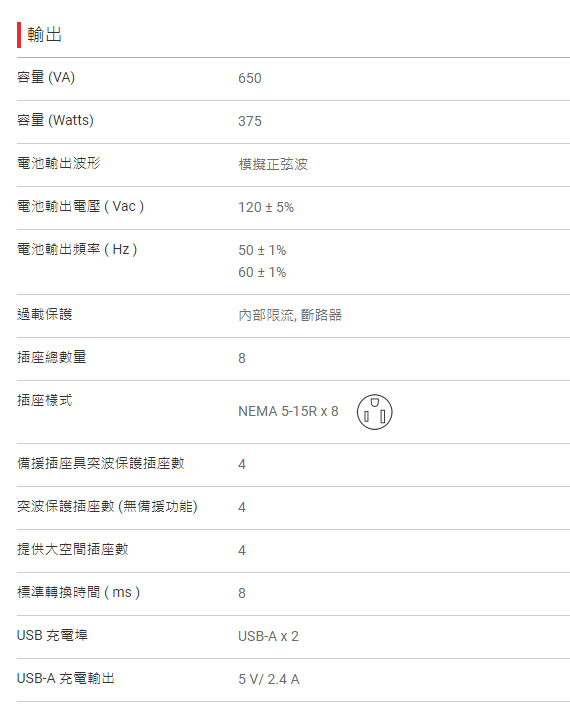This screenshot has width=570, height=719.
Task: Select the 電池輸出電壓 ( Vac ) label
Action: (80, 206)
